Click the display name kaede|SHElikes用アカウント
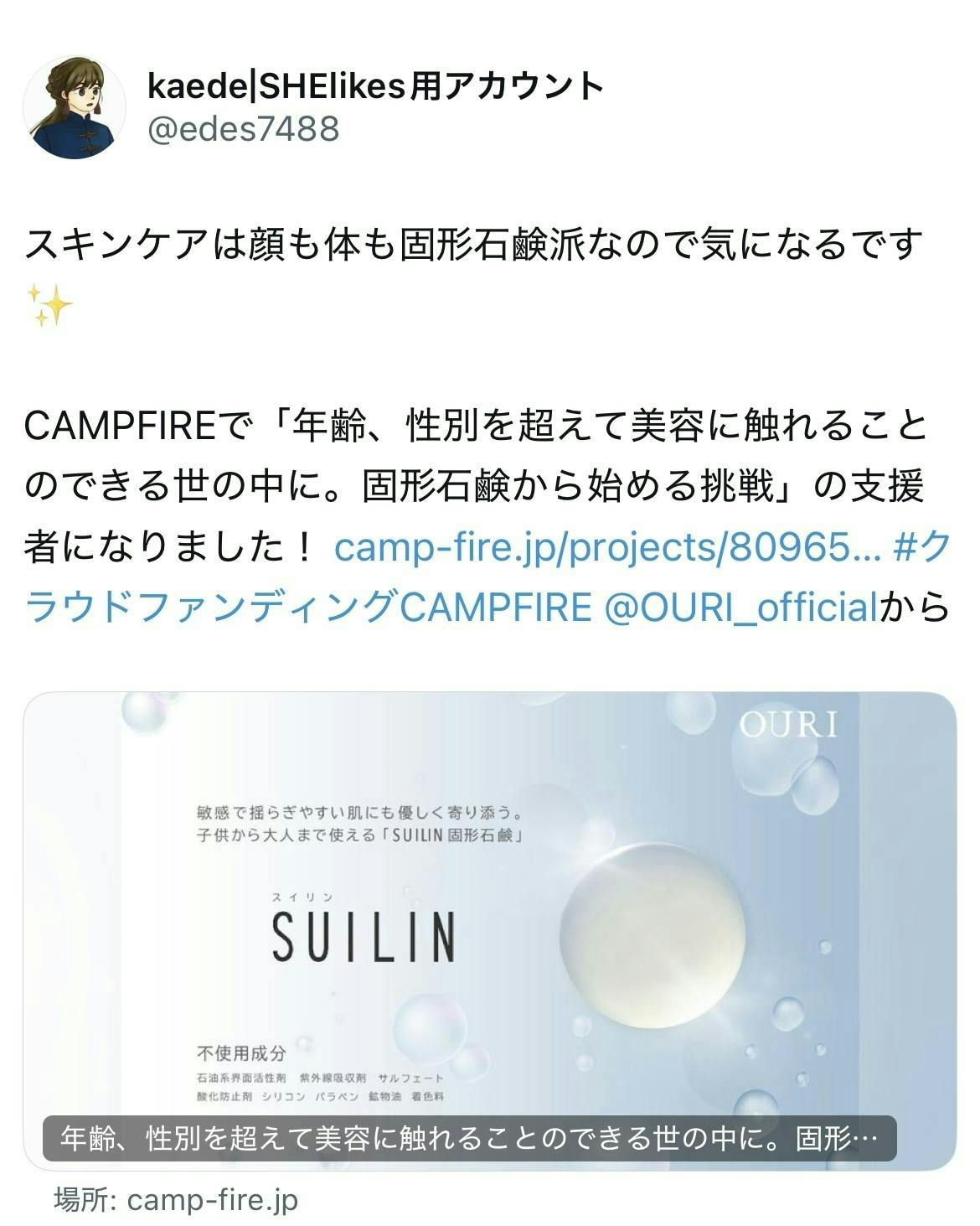The height and width of the screenshot is (1226, 980). pyautogui.click(x=375, y=85)
